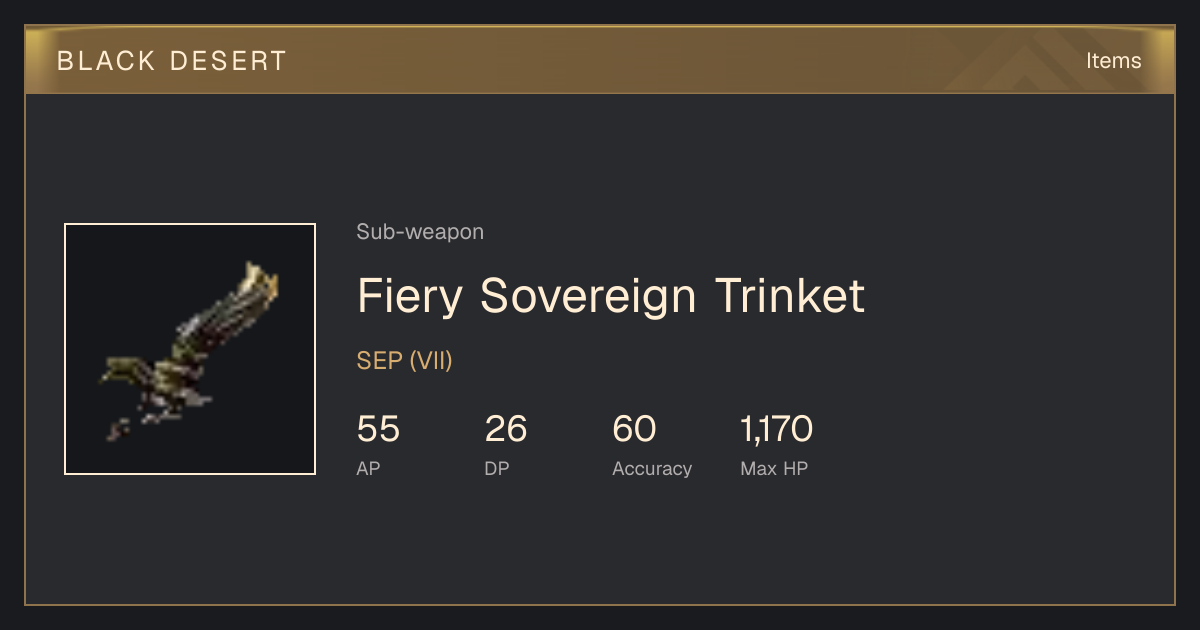This screenshot has height=630, width=1200.
Task: Open the Fiery Sovereign Trinket item thumbnail
Action: click(x=190, y=349)
